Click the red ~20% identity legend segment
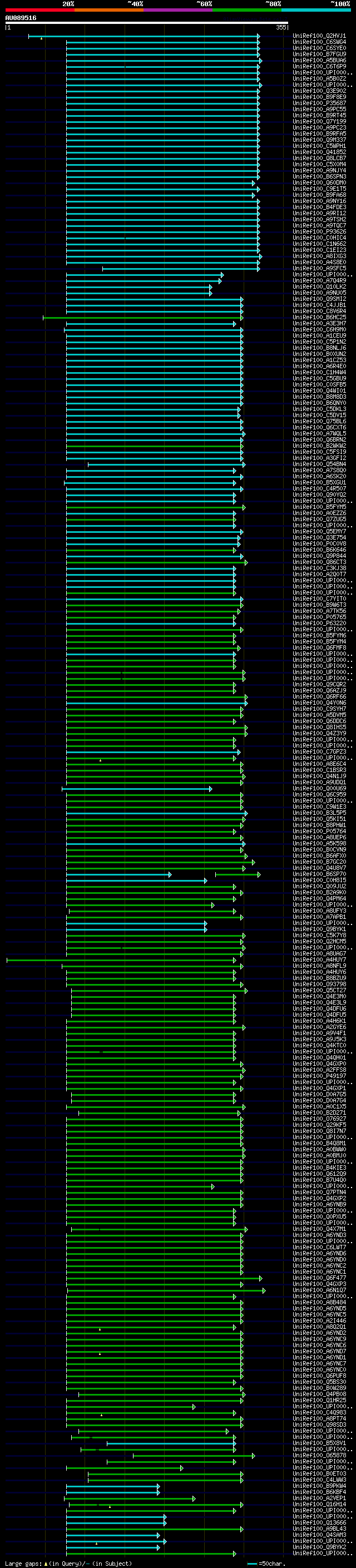 (x=40, y=11)
